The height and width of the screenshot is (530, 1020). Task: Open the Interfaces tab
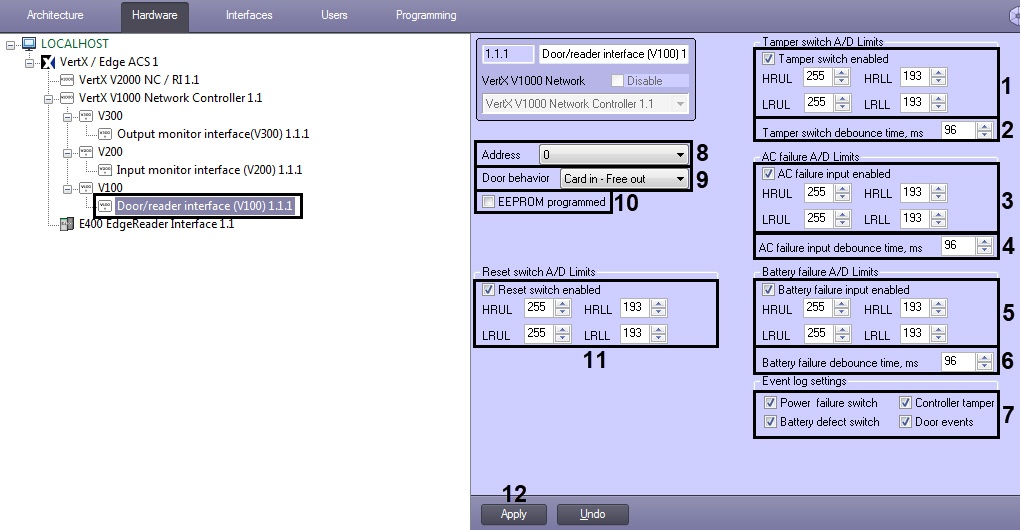point(249,15)
